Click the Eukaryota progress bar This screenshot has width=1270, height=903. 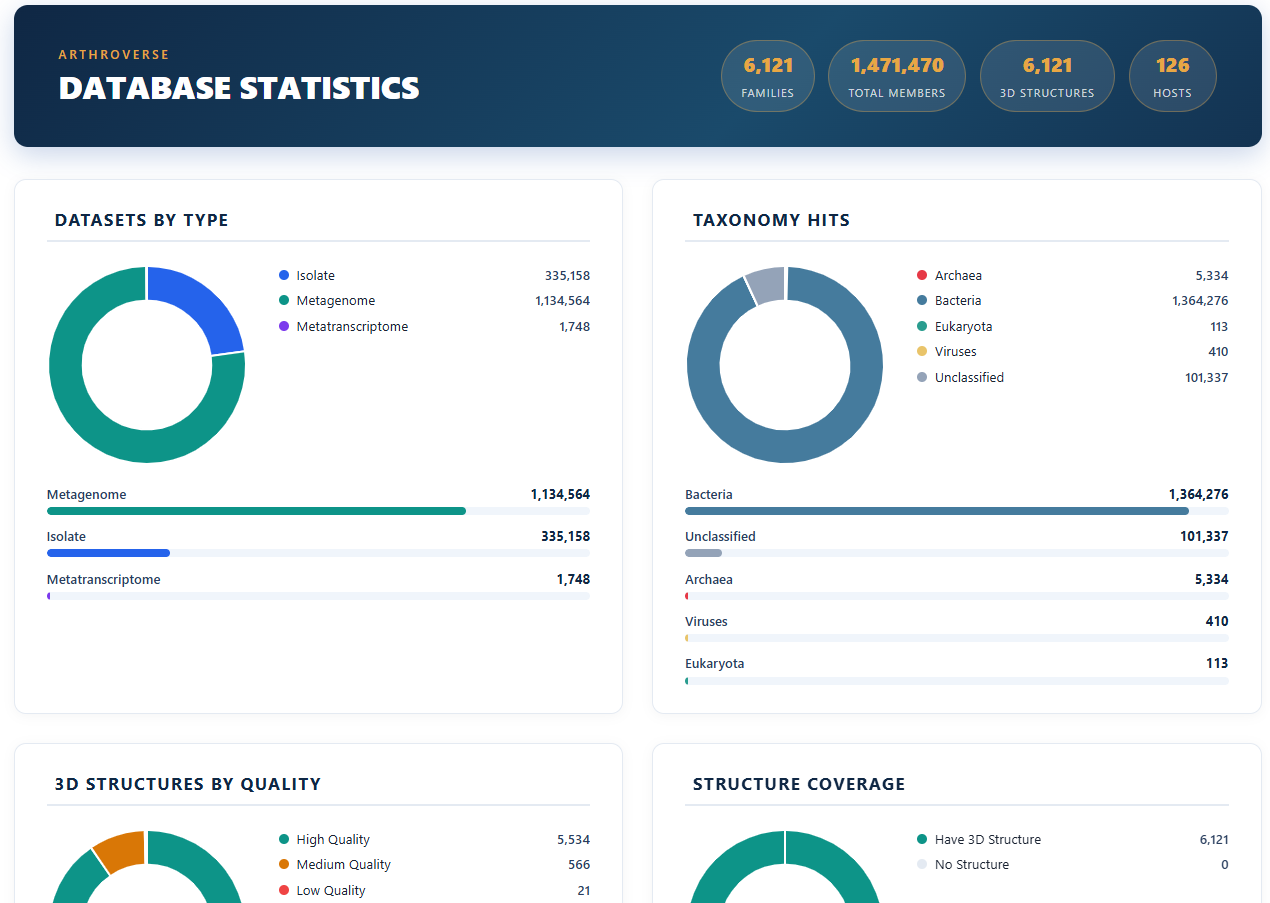click(957, 681)
